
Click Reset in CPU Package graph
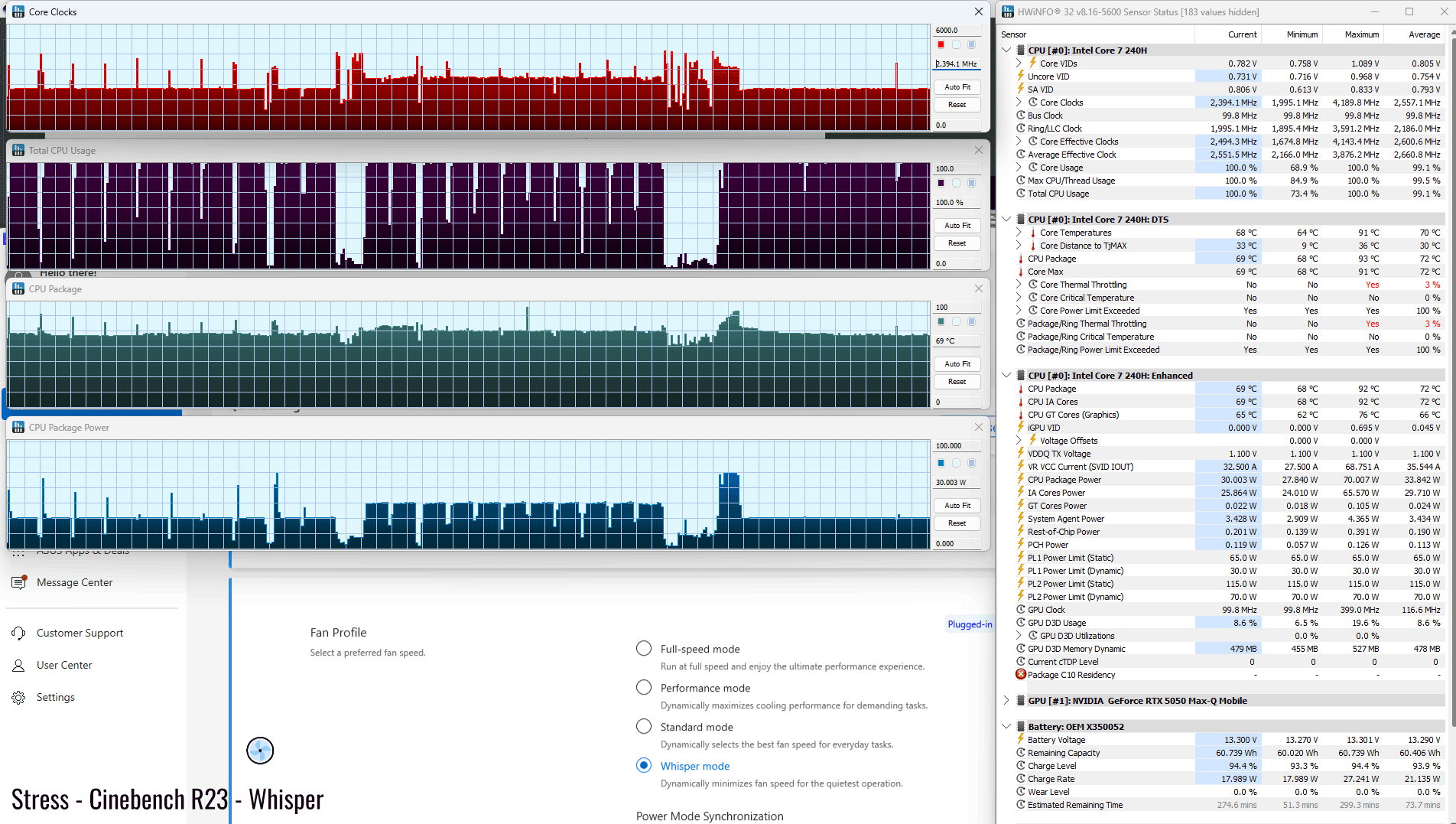[957, 382]
